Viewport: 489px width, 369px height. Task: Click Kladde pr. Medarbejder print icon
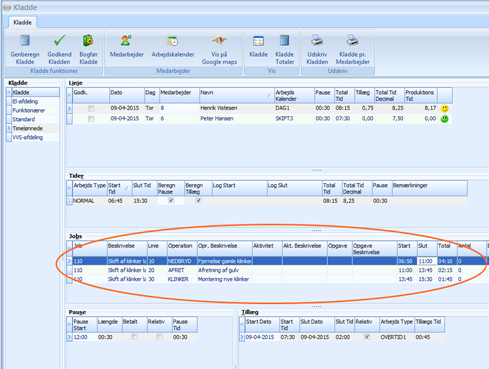pyautogui.click(x=352, y=41)
